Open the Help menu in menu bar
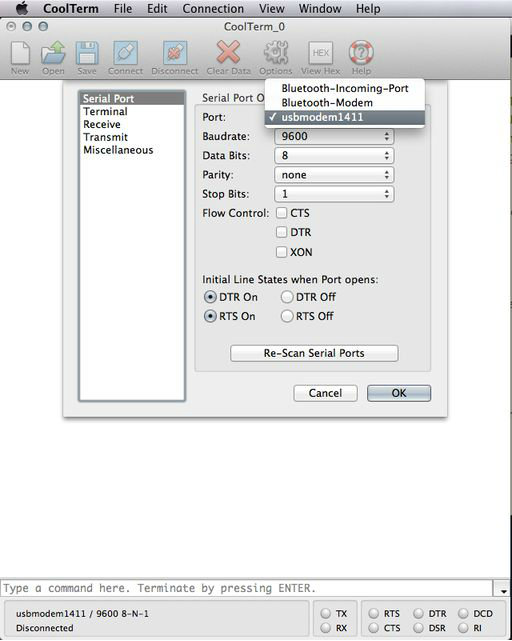 point(368,8)
